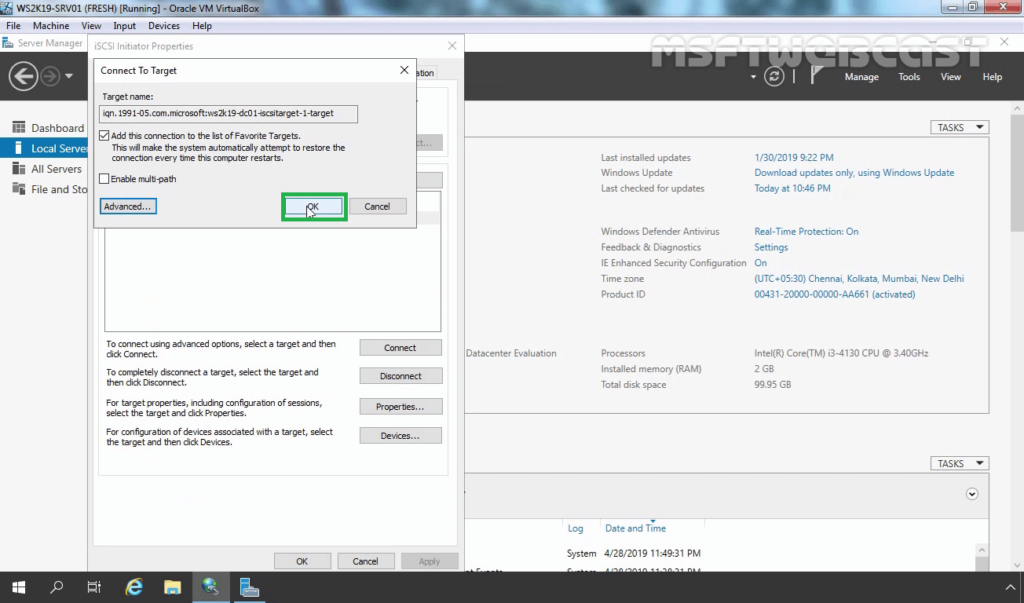The image size is (1024, 603).
Task: Open Task View on taskbar
Action: tap(94, 587)
